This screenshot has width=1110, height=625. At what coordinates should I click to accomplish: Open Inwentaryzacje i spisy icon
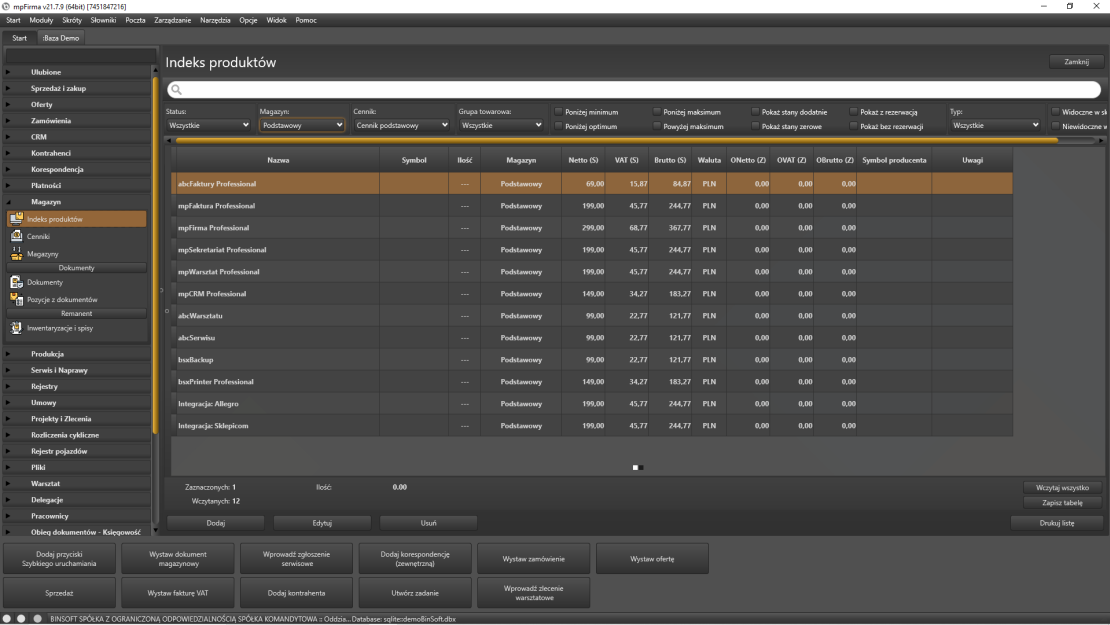point(16,328)
